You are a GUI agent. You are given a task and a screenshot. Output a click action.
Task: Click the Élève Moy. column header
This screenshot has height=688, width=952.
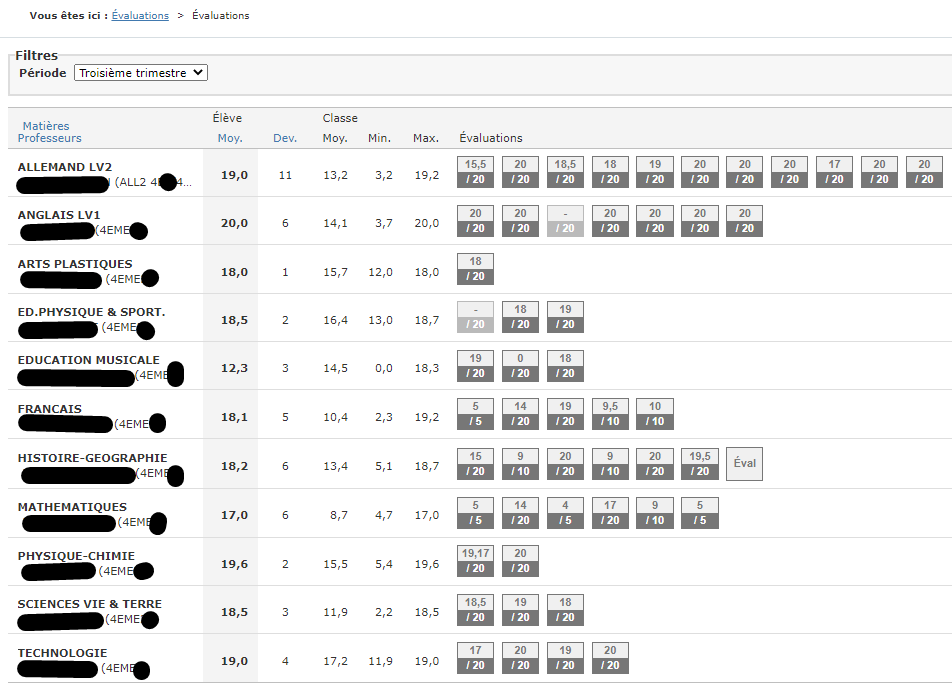tap(230, 138)
